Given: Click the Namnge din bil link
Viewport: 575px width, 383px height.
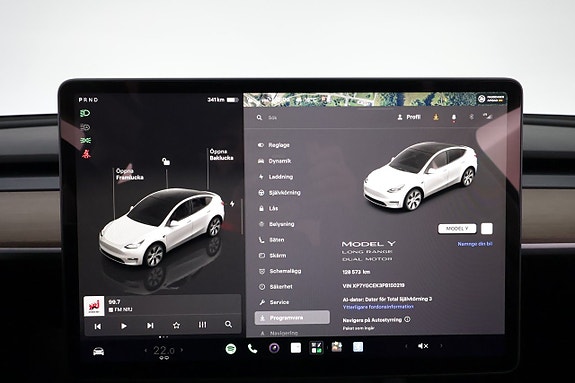Looking at the screenshot, I should (475, 244).
